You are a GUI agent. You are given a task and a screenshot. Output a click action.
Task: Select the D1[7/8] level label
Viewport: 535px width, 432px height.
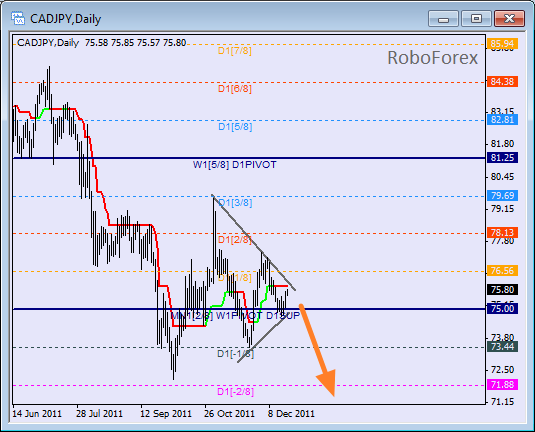pyautogui.click(x=235, y=51)
